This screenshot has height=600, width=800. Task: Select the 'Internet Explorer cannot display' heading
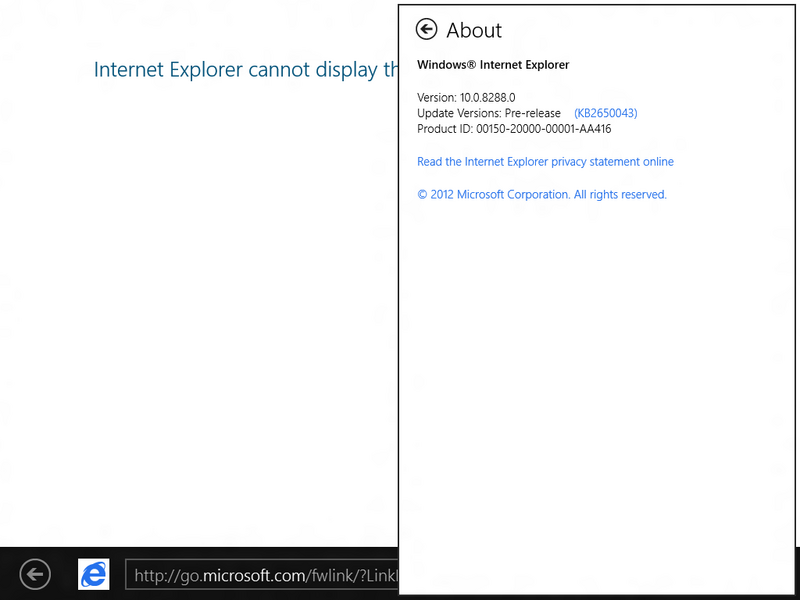[245, 70]
